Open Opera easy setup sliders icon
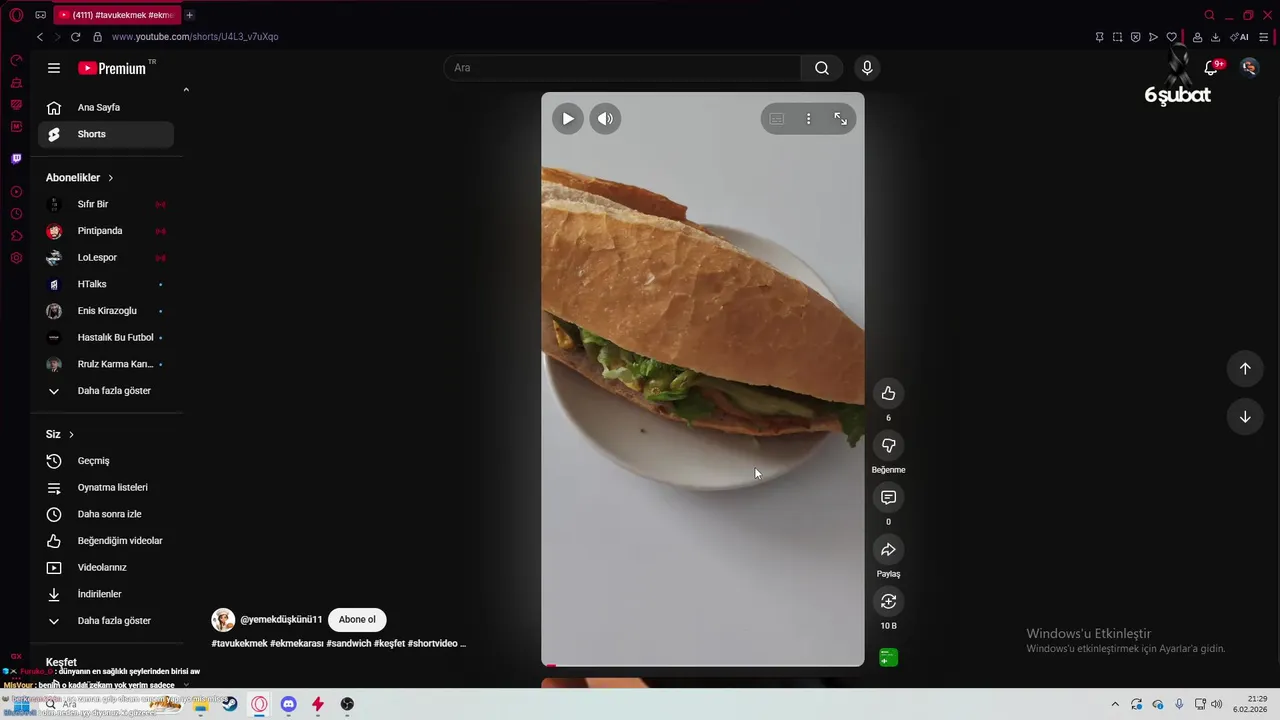 (1264, 37)
